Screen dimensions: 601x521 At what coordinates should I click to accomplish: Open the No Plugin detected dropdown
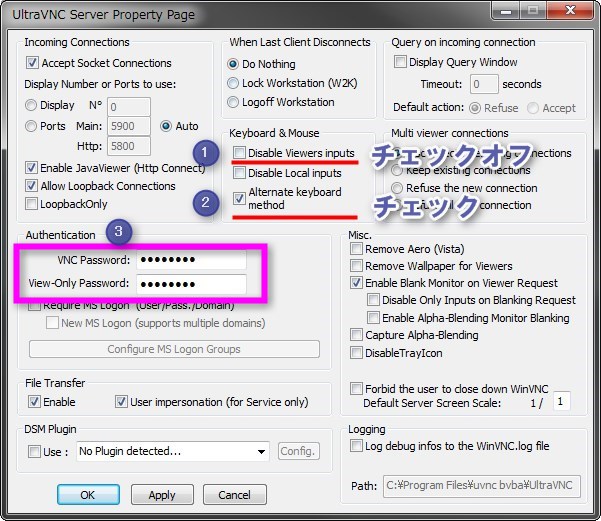pyautogui.click(x=173, y=451)
